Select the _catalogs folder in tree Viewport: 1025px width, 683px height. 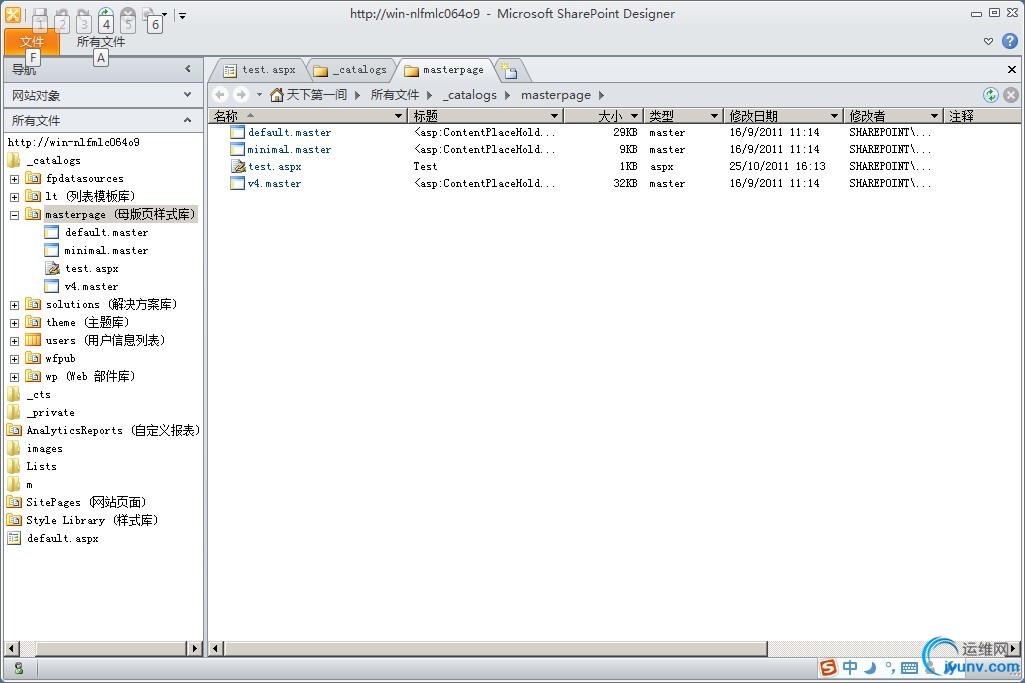pos(54,160)
